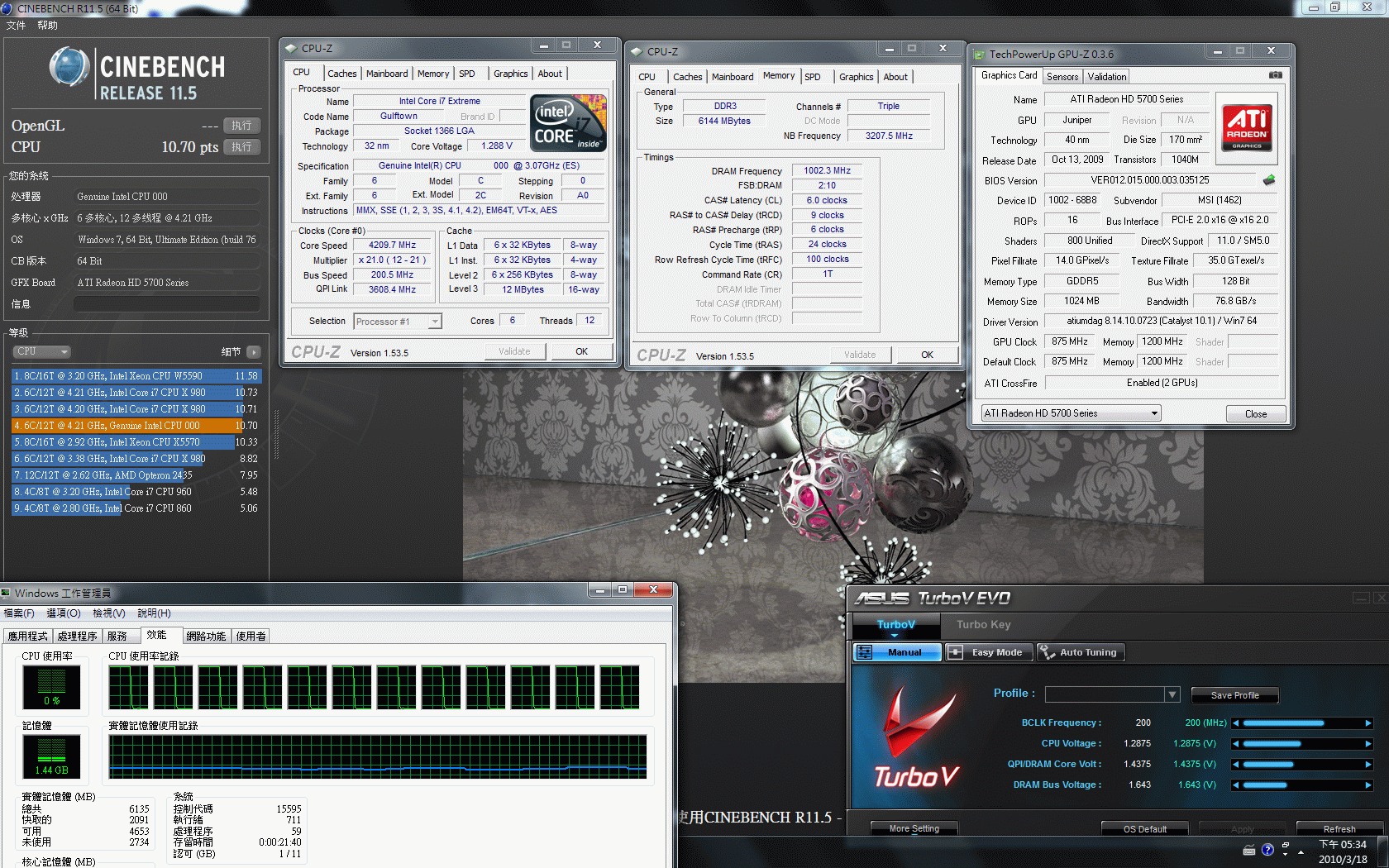Open the Validation tab in GPU-Z
Image resolution: width=1389 pixels, height=868 pixels.
tap(1106, 77)
